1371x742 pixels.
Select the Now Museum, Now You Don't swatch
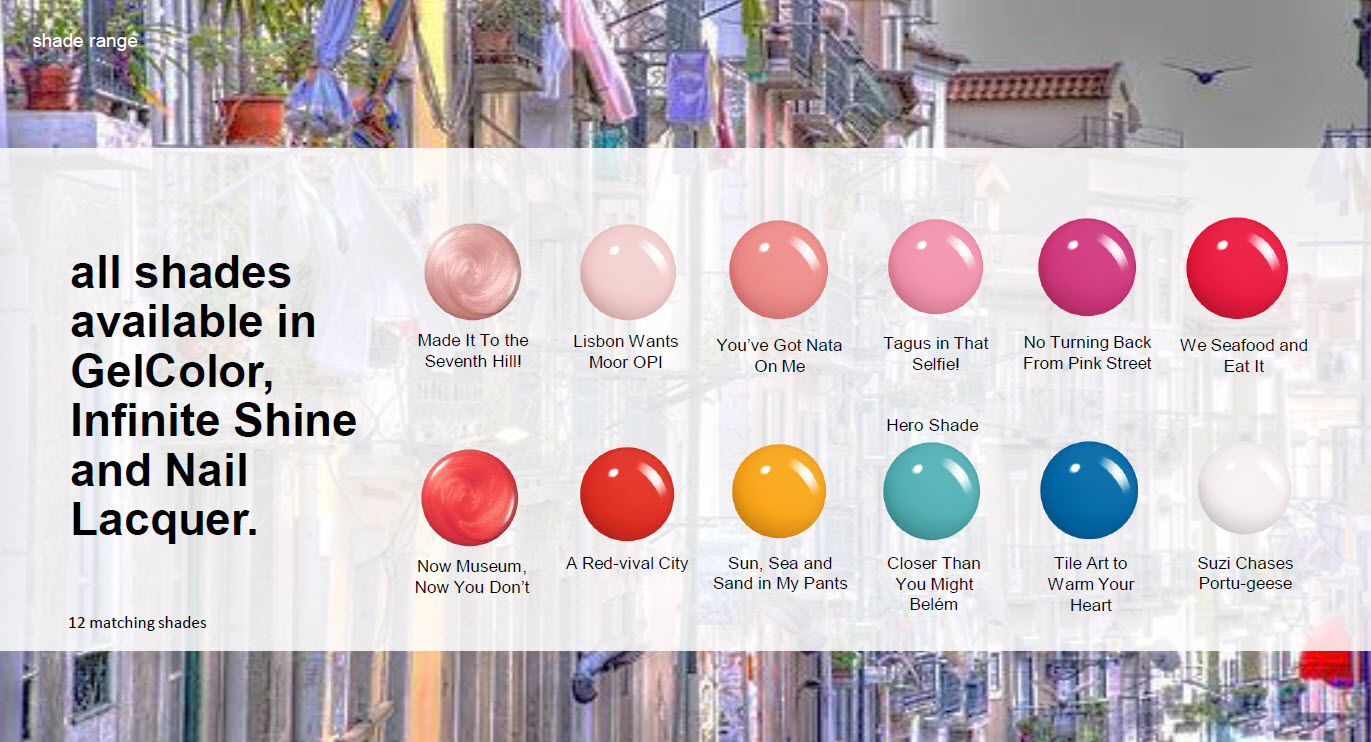point(469,498)
